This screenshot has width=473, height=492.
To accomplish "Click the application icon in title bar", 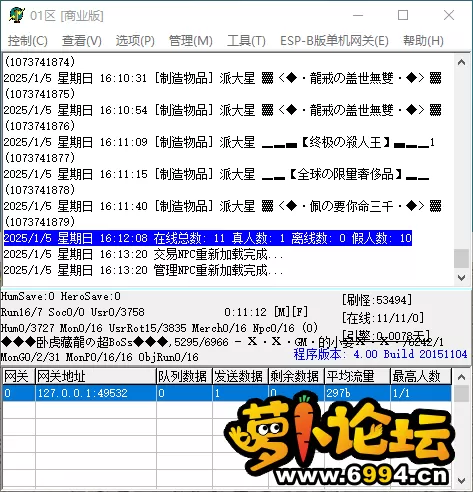I will coord(16,15).
